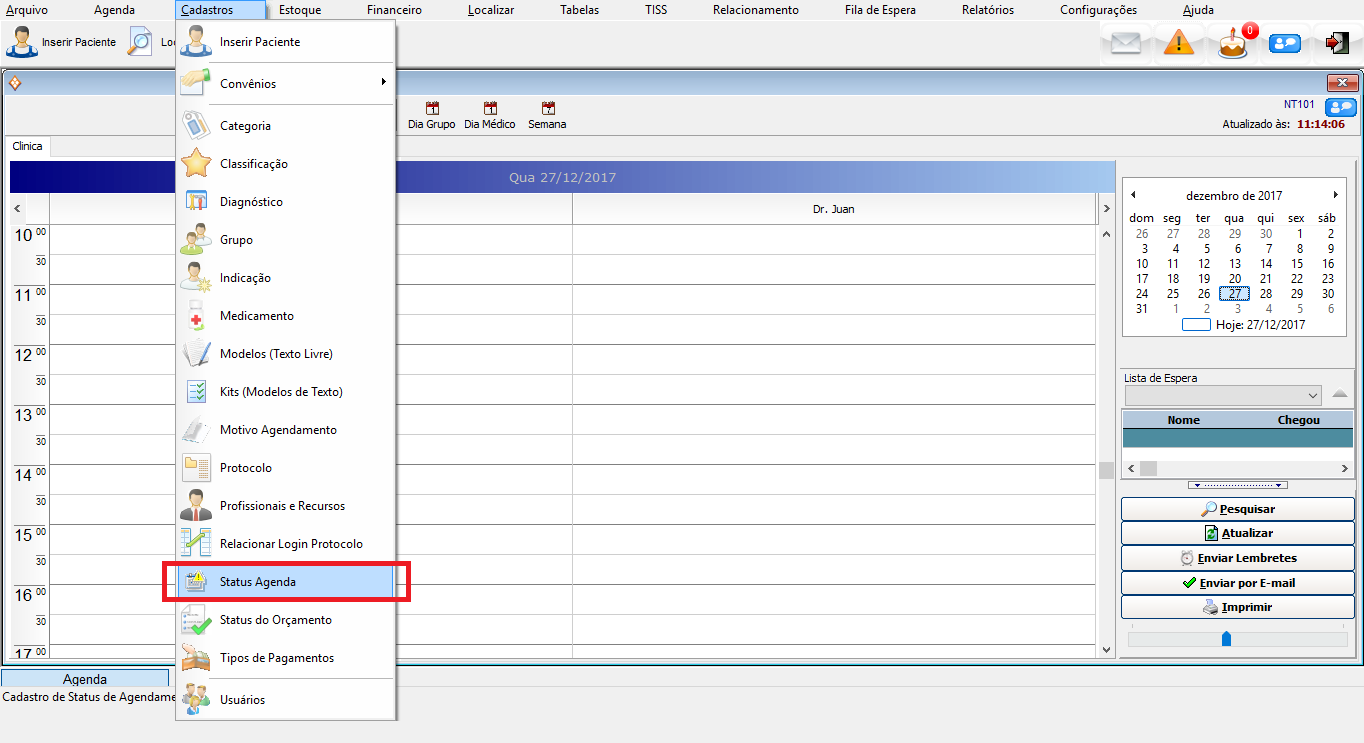This screenshot has width=1364, height=743.
Task: Click the exit door icon
Action: 1336,43
